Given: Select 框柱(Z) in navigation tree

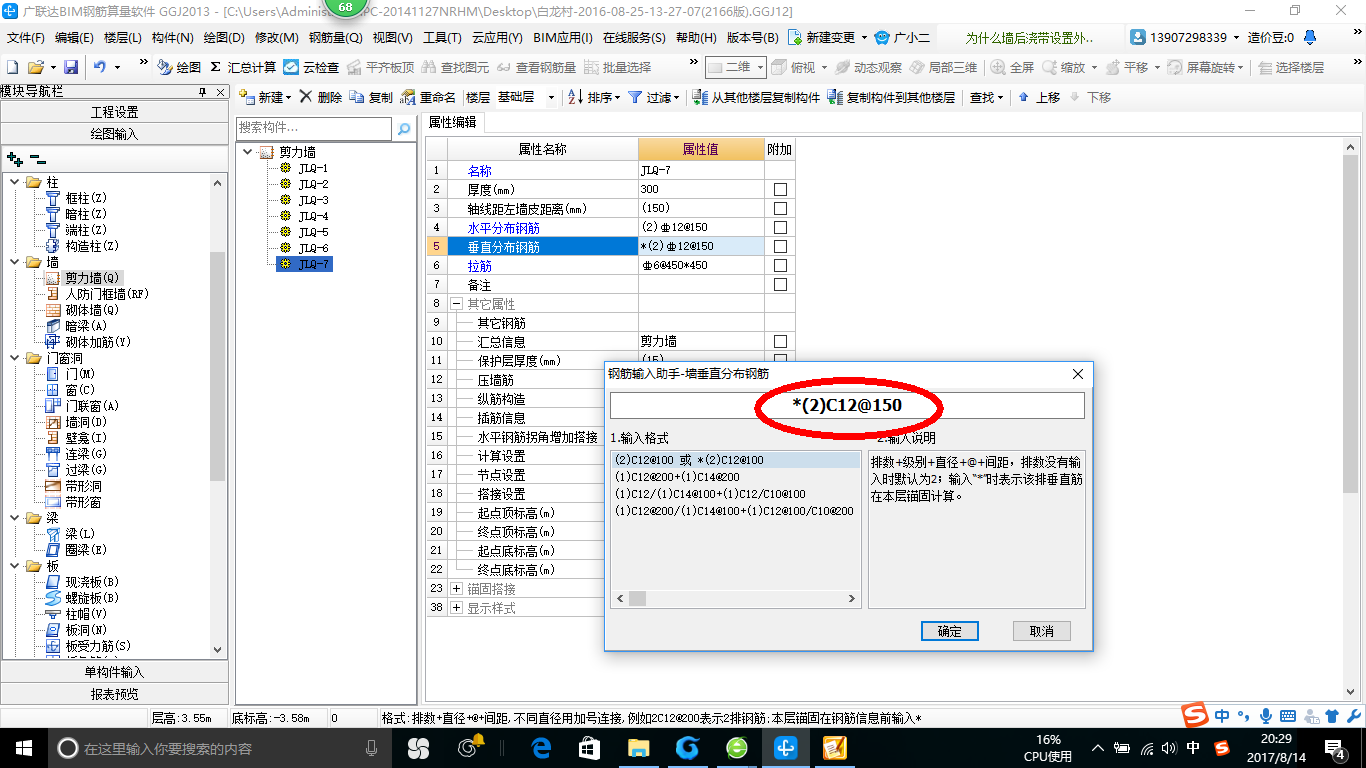Looking at the screenshot, I should pos(85,198).
